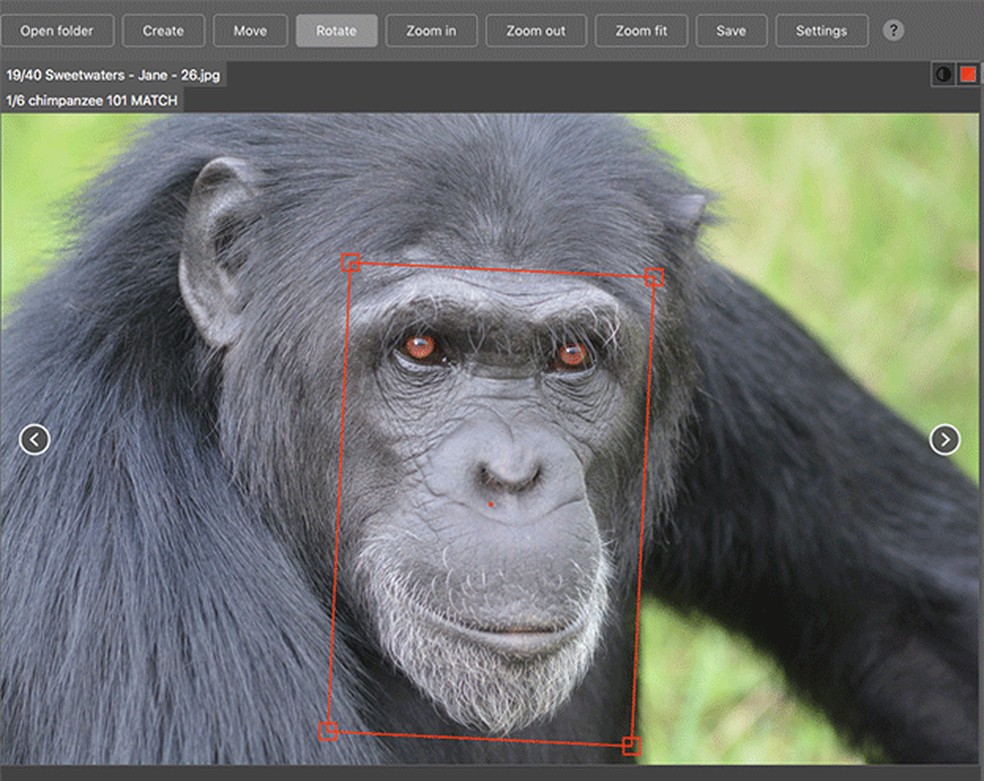Pick the red annotation color swatch

click(x=968, y=75)
